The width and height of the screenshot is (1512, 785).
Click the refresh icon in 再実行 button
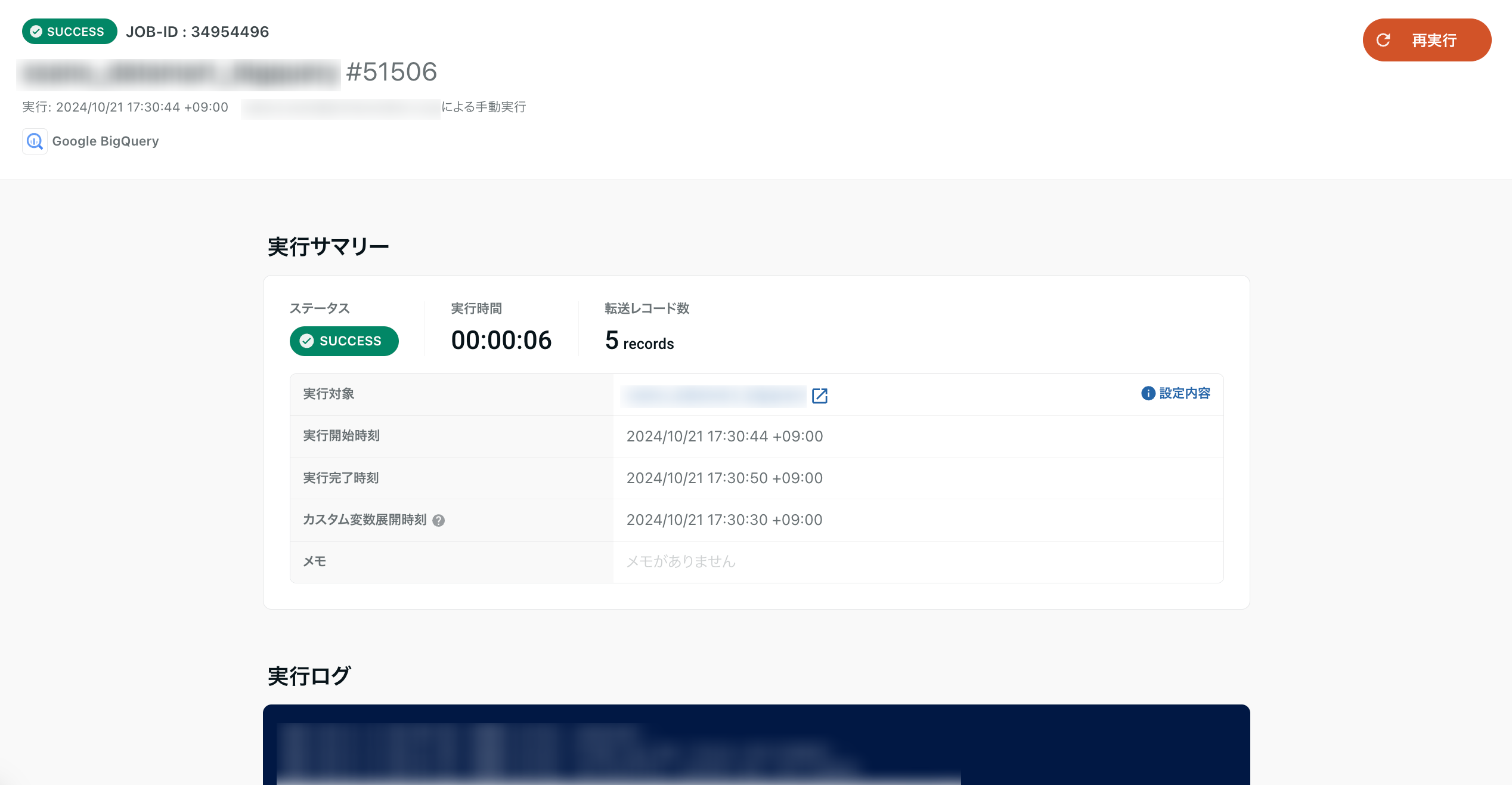1383,40
